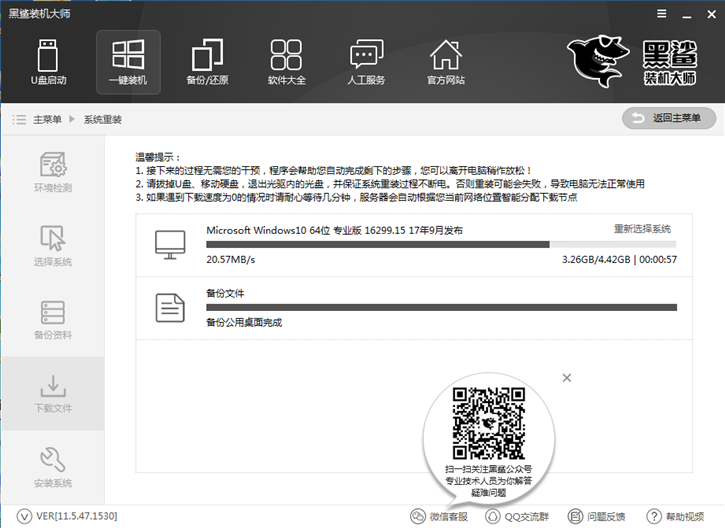Image resolution: width=725 pixels, height=528 pixels.
Task: Close the QR code popup
Action: click(566, 378)
